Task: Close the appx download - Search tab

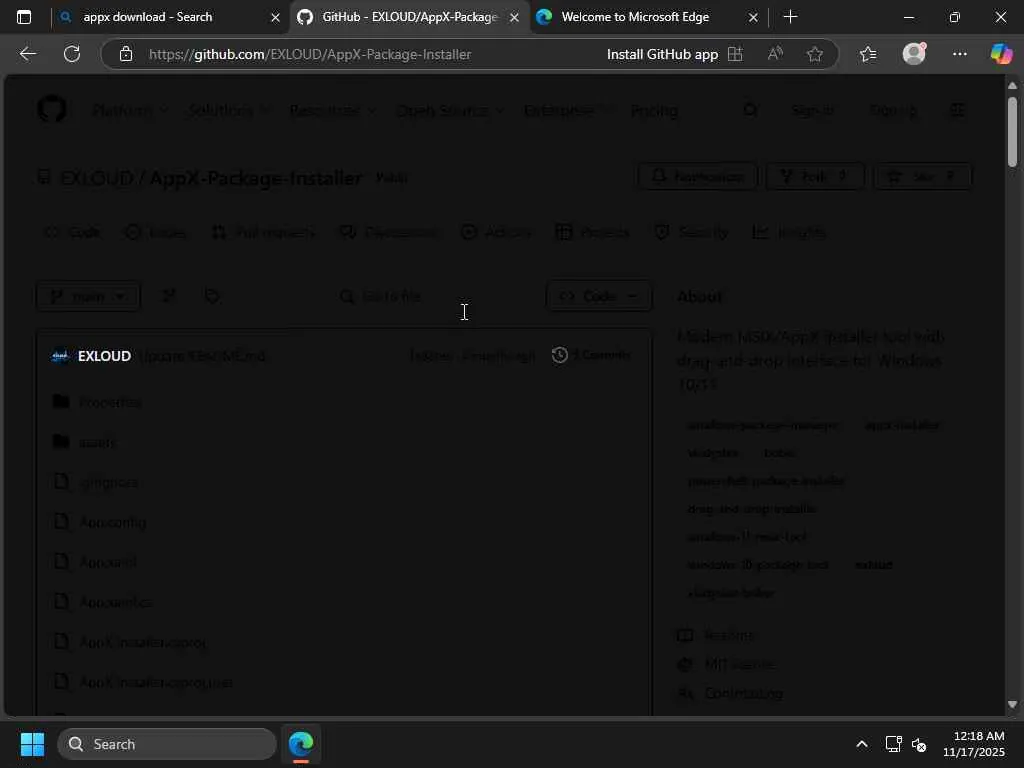Action: click(x=276, y=18)
